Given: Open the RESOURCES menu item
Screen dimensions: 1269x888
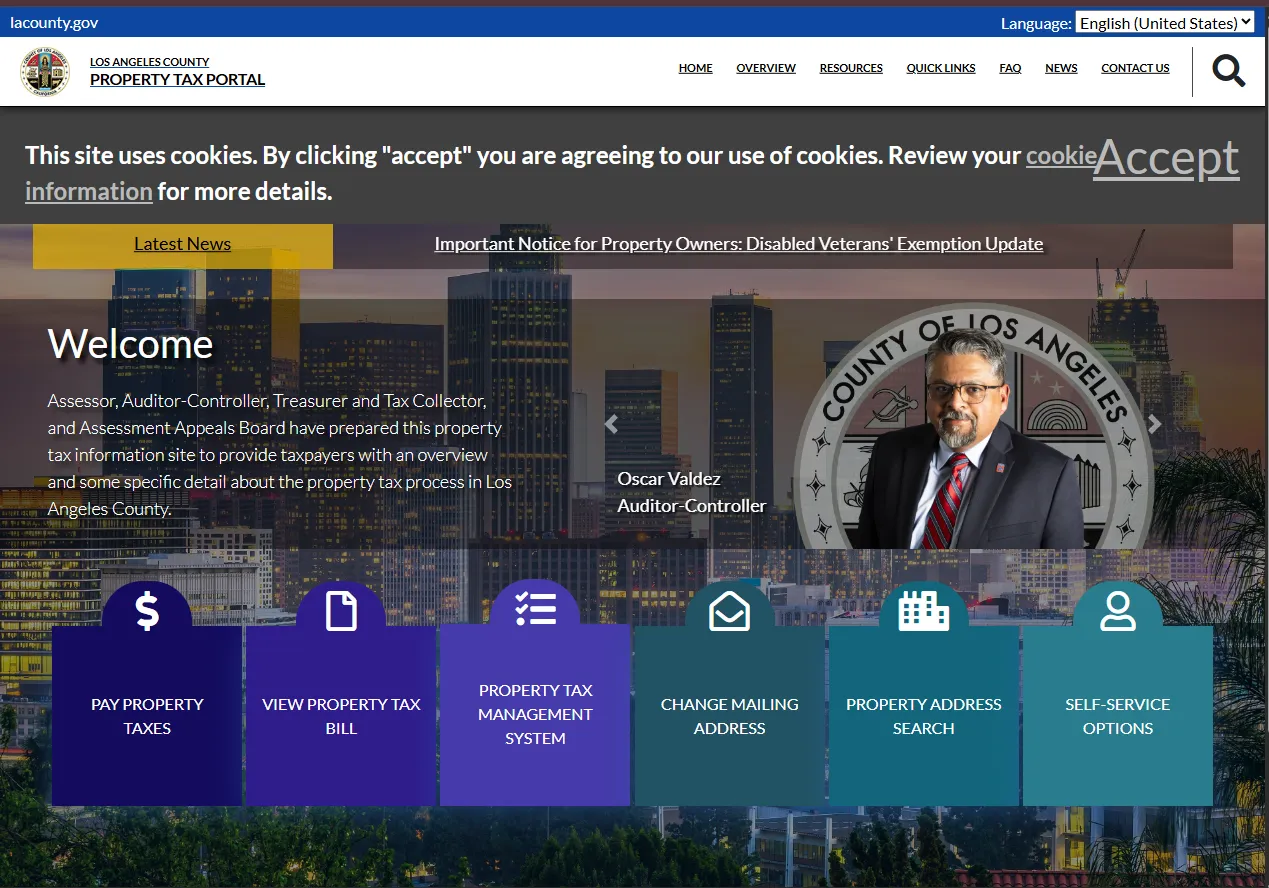Looking at the screenshot, I should [851, 68].
